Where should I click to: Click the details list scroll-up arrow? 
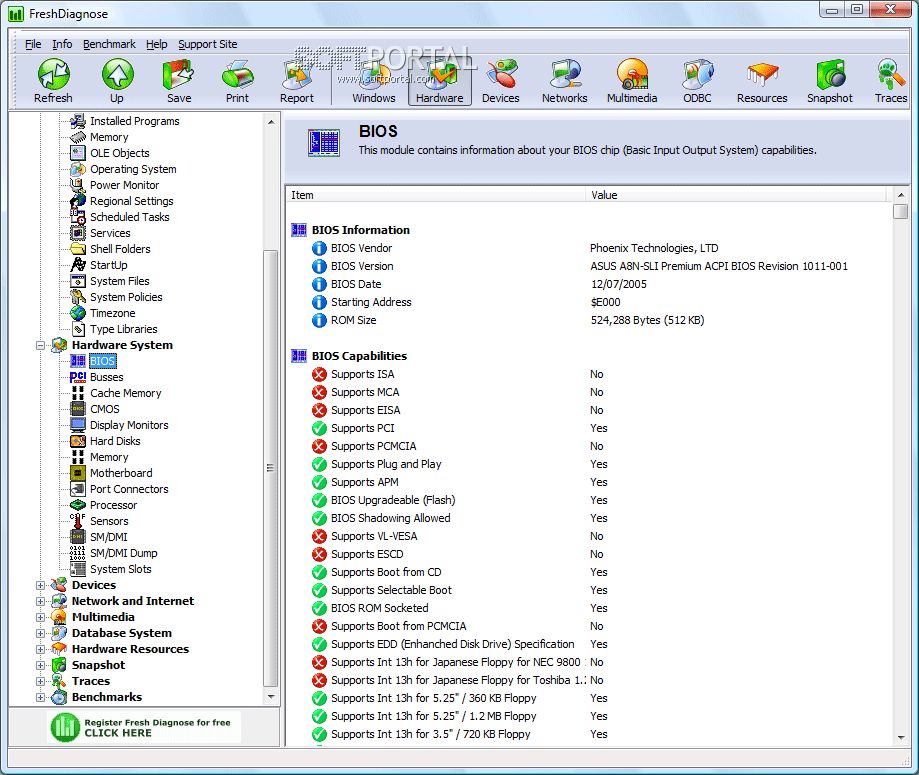tap(901, 195)
